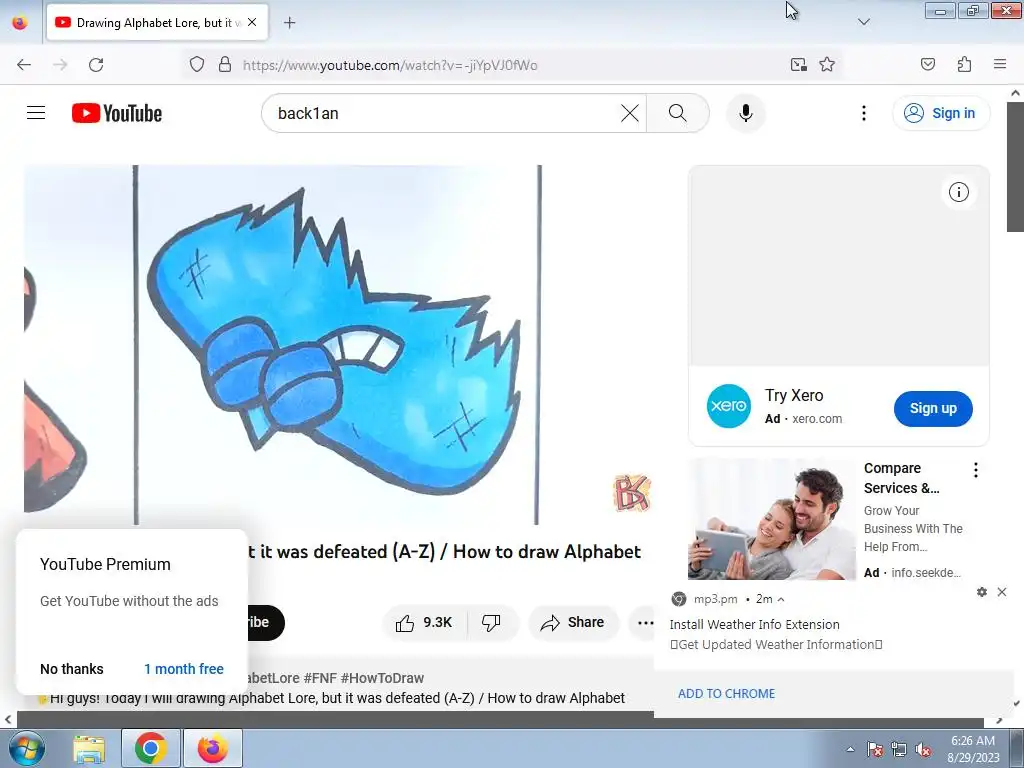This screenshot has height=768, width=1024.
Task: Open network tray icon
Action: (899, 750)
